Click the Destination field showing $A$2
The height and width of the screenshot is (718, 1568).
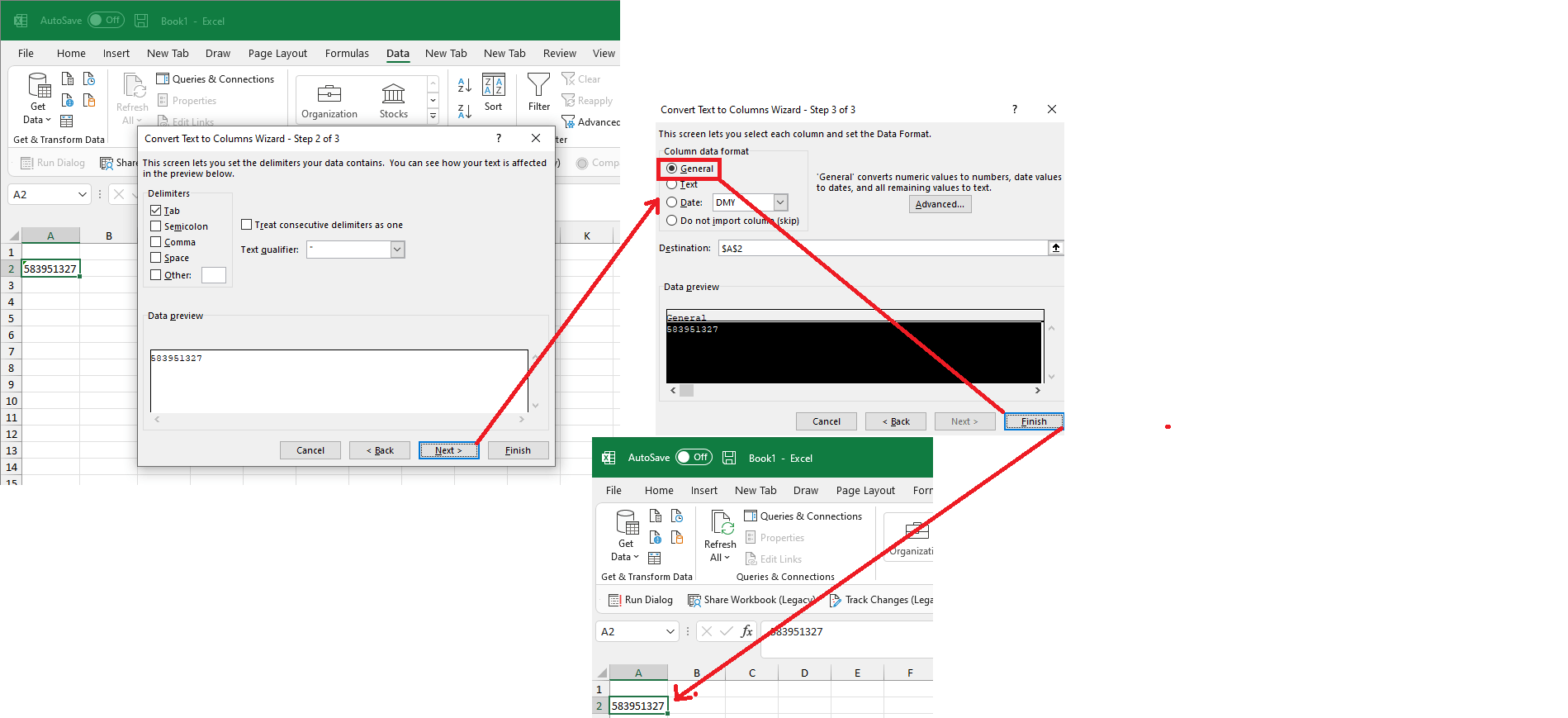click(x=883, y=248)
